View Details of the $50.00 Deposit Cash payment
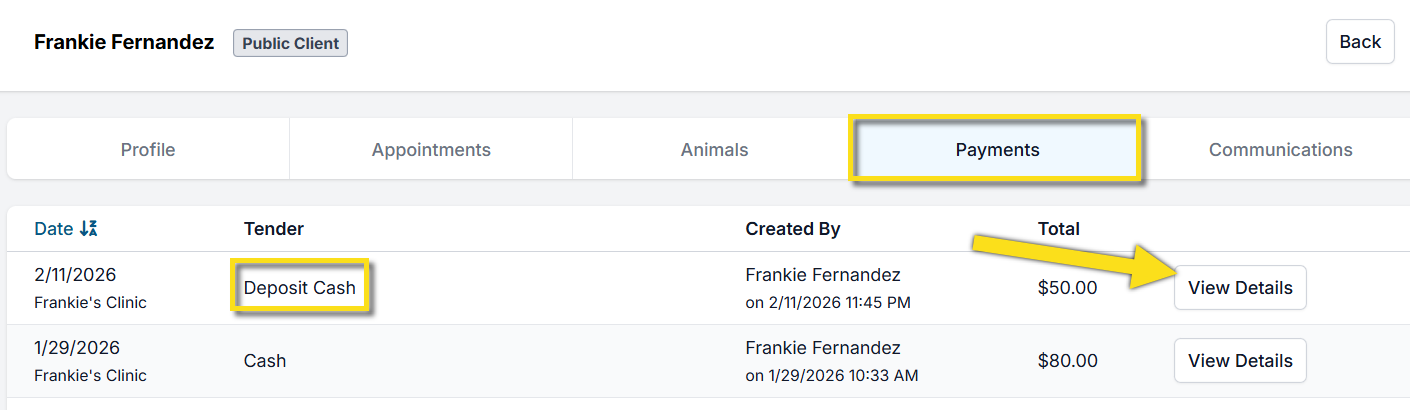Image resolution: width=1410 pixels, height=410 pixels. 1239,288
